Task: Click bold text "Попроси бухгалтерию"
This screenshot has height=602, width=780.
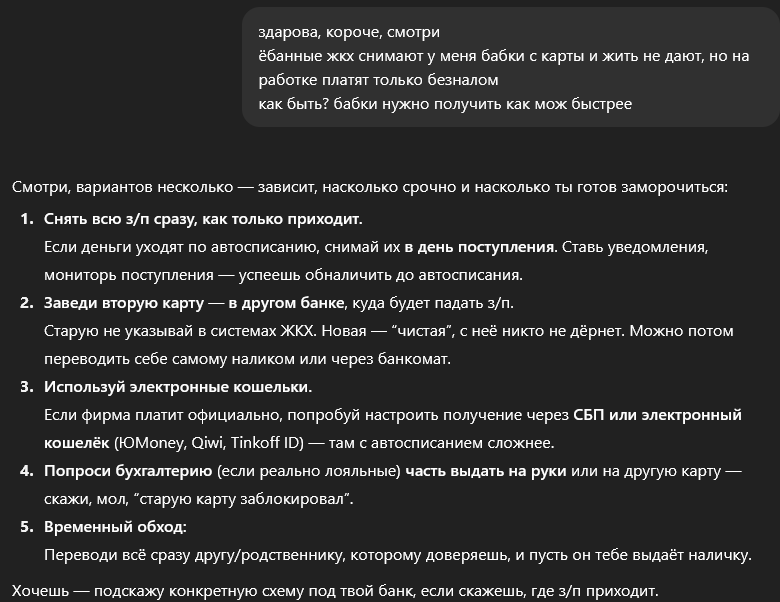Action: [x=127, y=471]
